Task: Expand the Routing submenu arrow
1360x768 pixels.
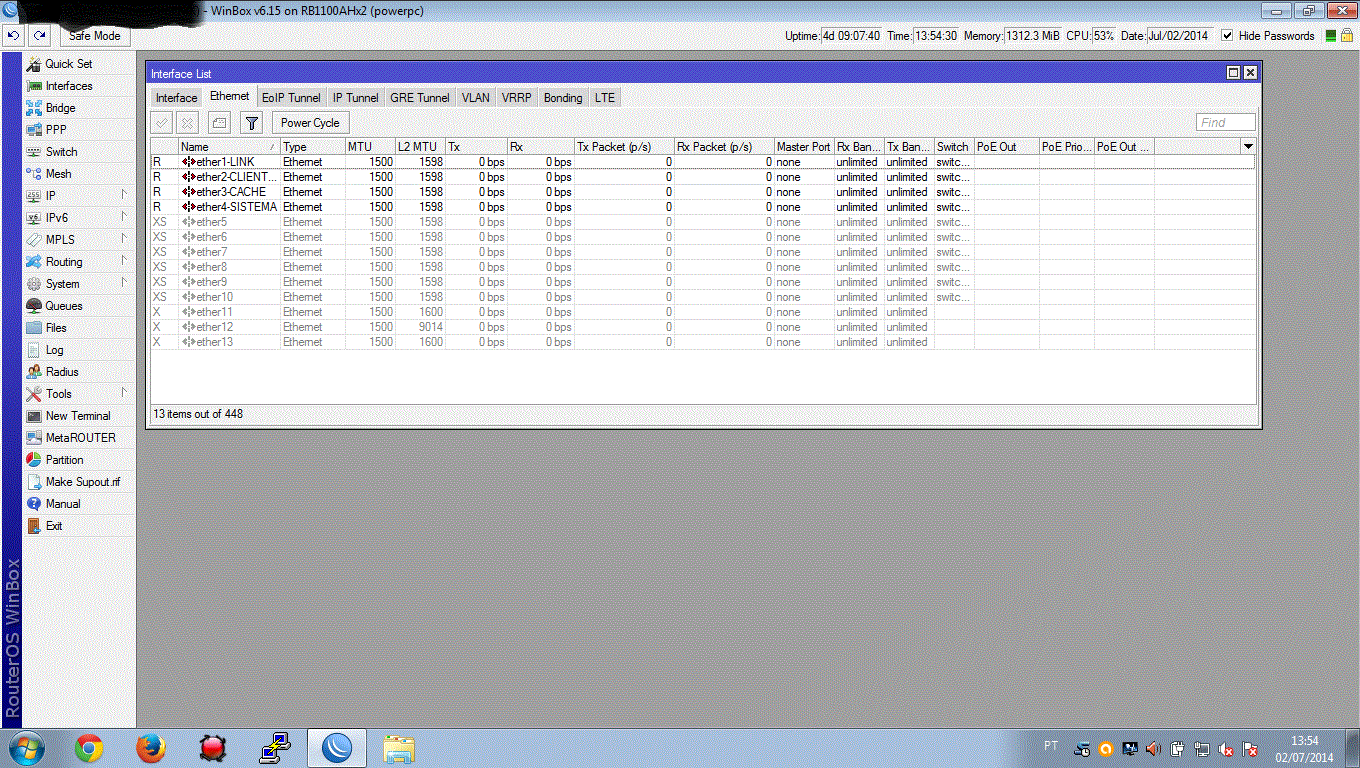Action: point(124,261)
